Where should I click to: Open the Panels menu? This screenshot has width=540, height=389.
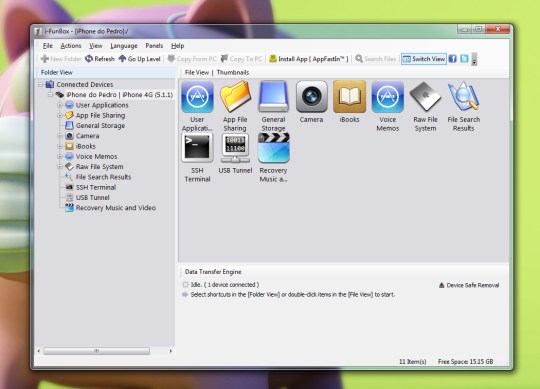pyautogui.click(x=154, y=46)
